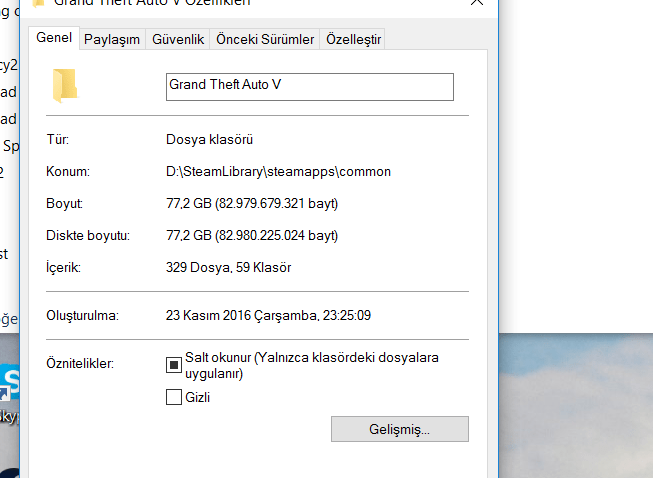This screenshot has width=653, height=478.
Task: Click the size value 77,2 GB (82.979.679.321 bayt)
Action: [x=252, y=203]
